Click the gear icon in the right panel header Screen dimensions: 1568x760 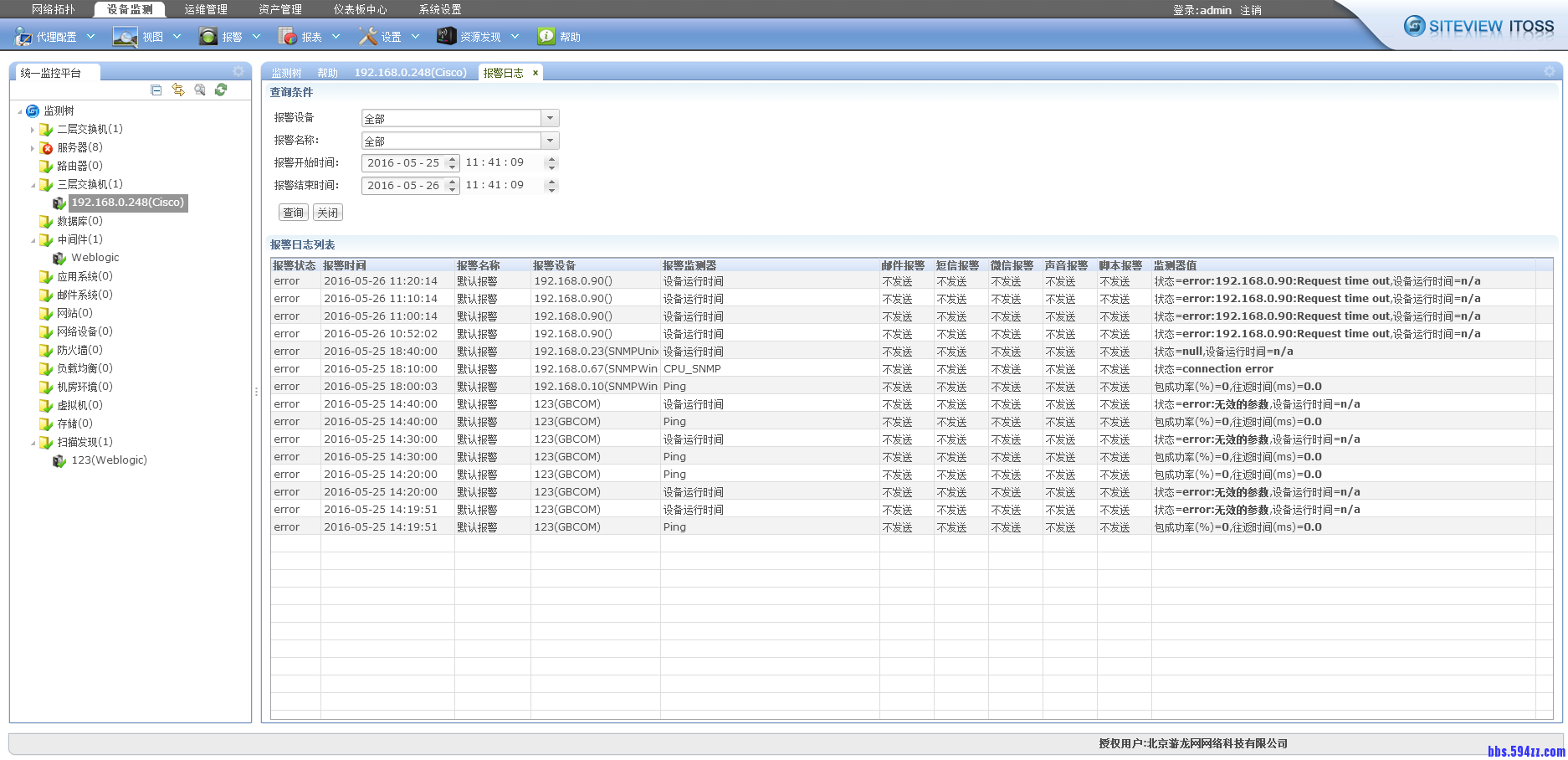[1549, 72]
